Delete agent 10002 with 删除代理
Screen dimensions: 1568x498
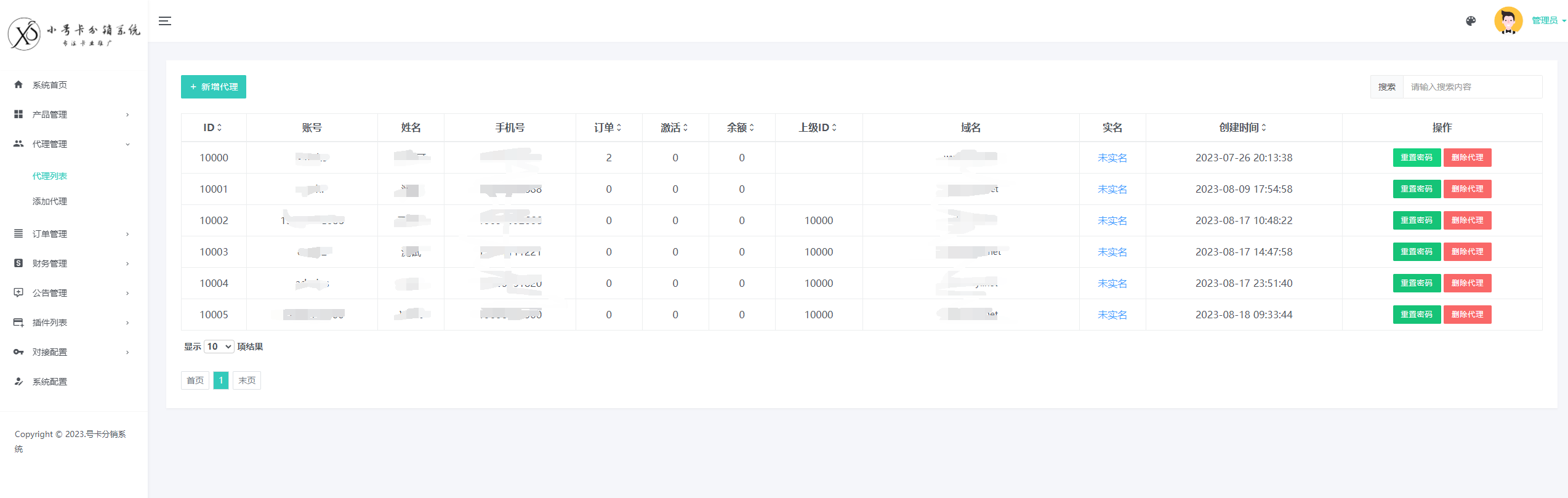(x=1467, y=220)
